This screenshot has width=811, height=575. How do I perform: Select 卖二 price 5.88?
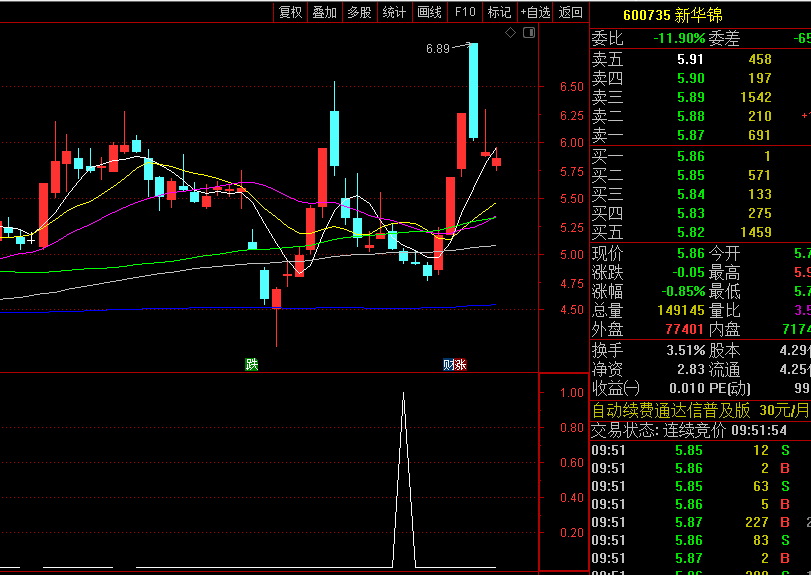click(690, 116)
